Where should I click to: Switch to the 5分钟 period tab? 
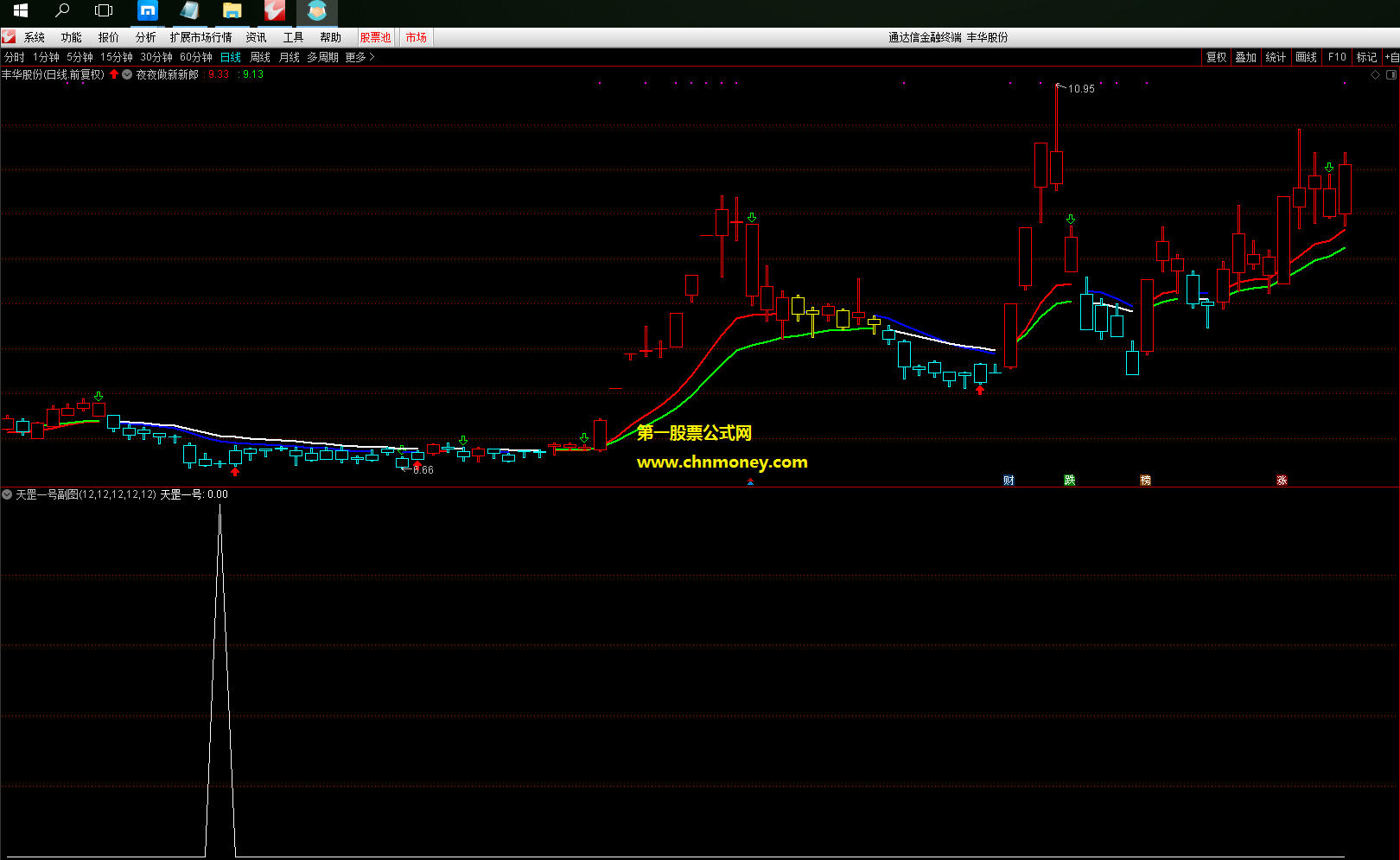coord(80,57)
